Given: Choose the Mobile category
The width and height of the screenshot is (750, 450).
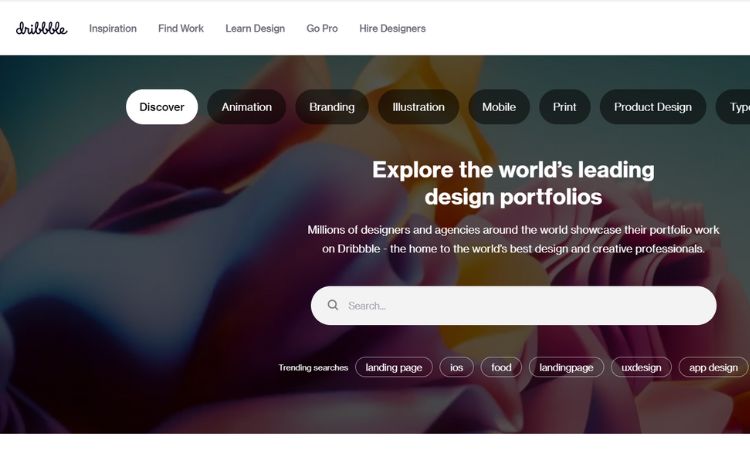Looking at the screenshot, I should (x=499, y=107).
